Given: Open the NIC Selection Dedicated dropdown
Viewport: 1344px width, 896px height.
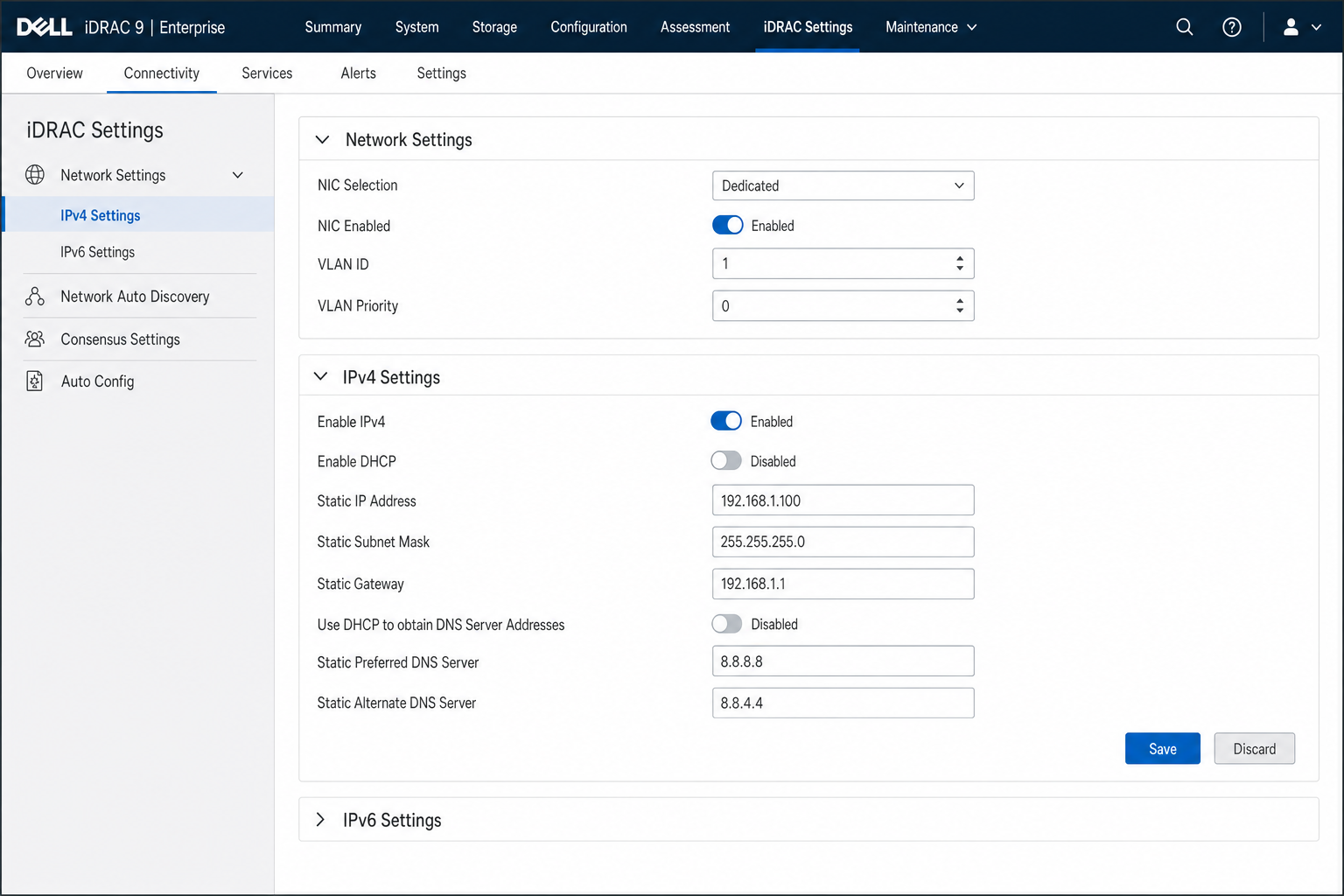Looking at the screenshot, I should point(843,185).
